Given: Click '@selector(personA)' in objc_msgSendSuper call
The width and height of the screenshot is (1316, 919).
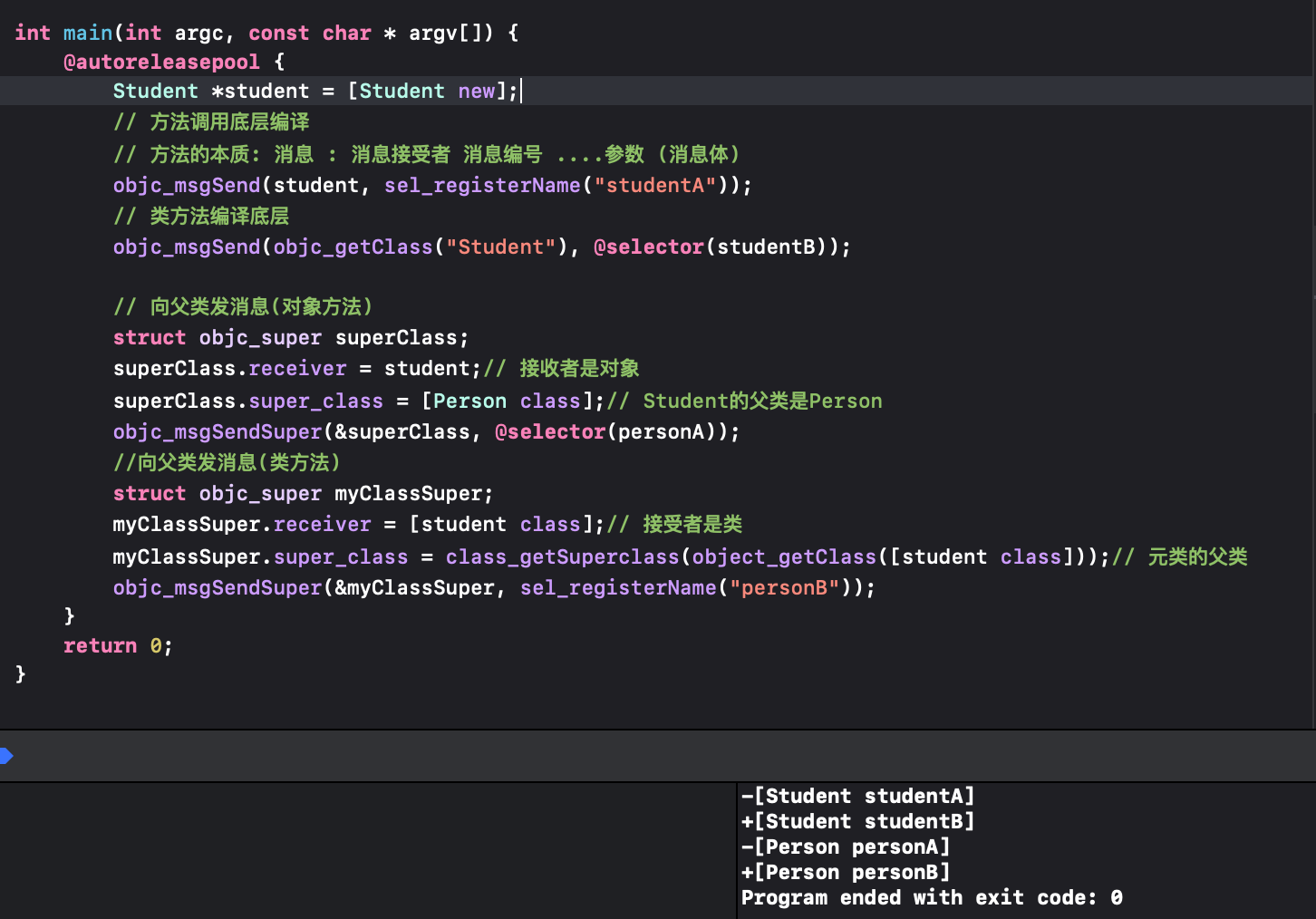Looking at the screenshot, I should coord(611,431).
